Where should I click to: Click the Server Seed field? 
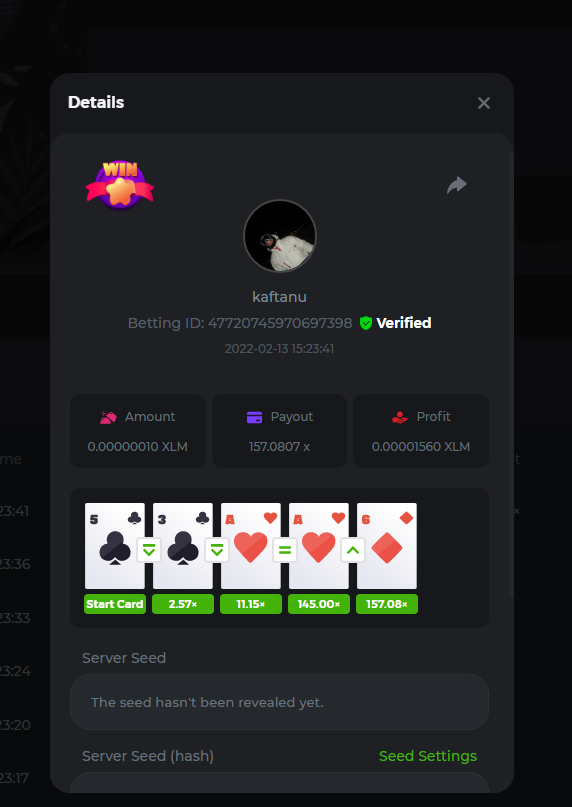pos(280,702)
